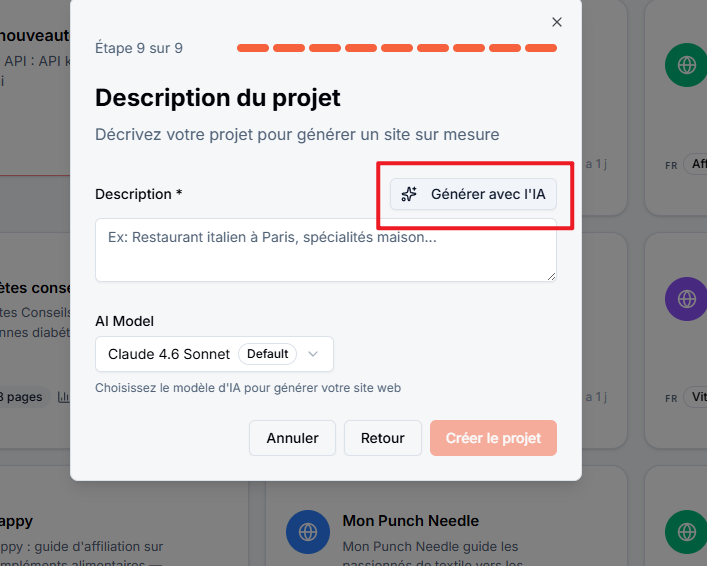This screenshot has height=566, width=707.
Task: Click the sparkle icon on Générer avec l'IA
Action: [409, 194]
